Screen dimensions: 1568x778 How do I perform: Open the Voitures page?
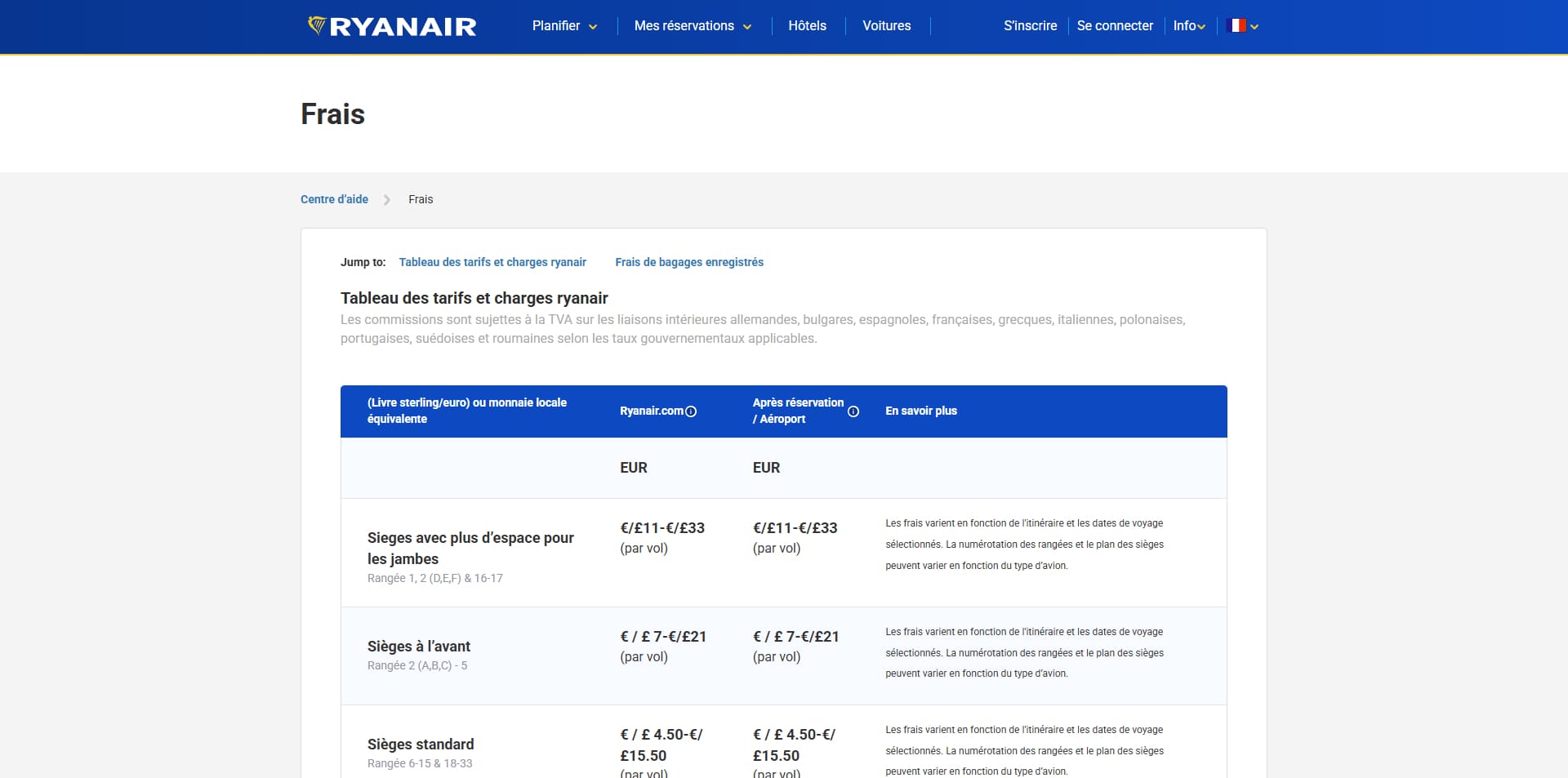887,26
